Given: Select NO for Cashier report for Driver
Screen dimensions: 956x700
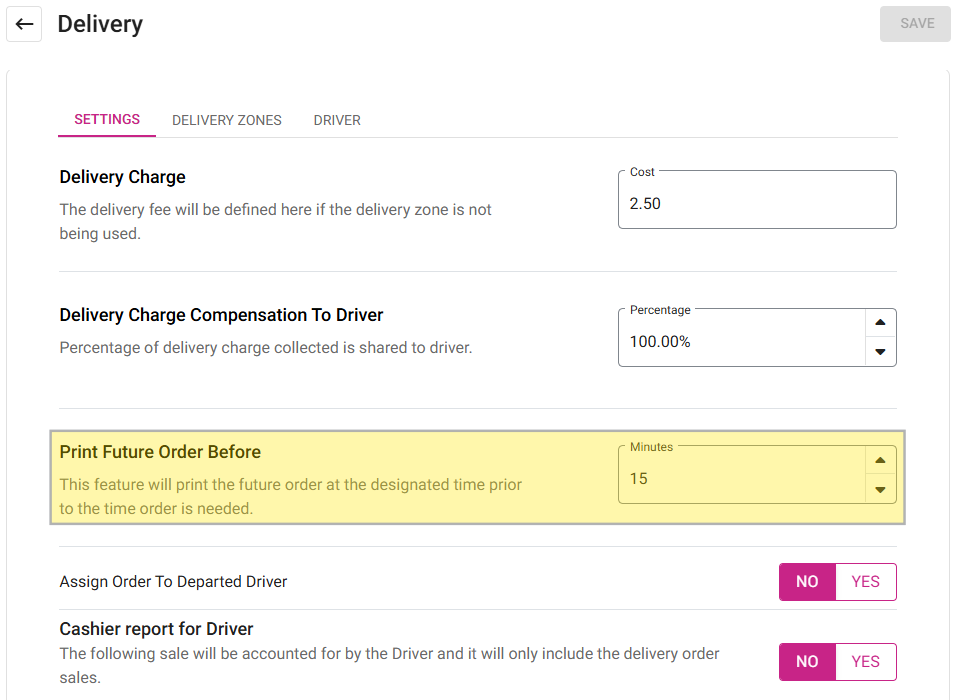Looking at the screenshot, I should pyautogui.click(x=807, y=661).
